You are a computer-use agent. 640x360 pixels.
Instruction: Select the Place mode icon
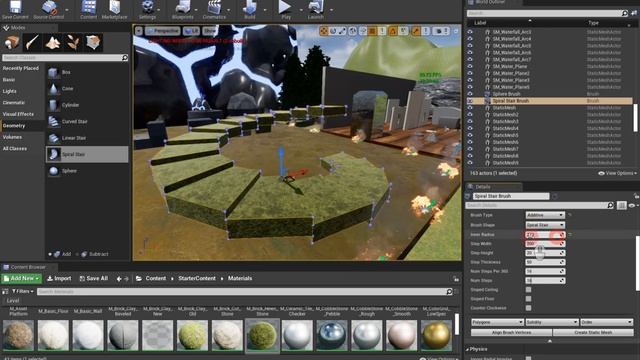pos(12,42)
